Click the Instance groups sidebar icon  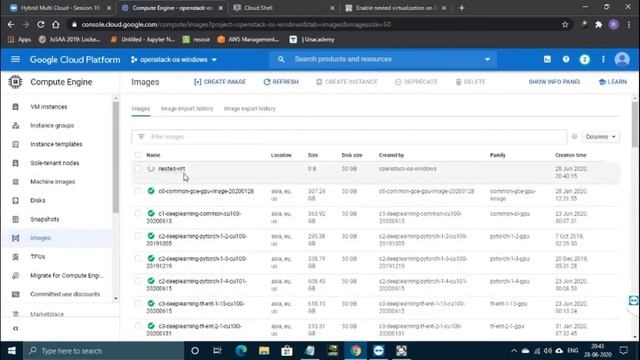click(16, 126)
